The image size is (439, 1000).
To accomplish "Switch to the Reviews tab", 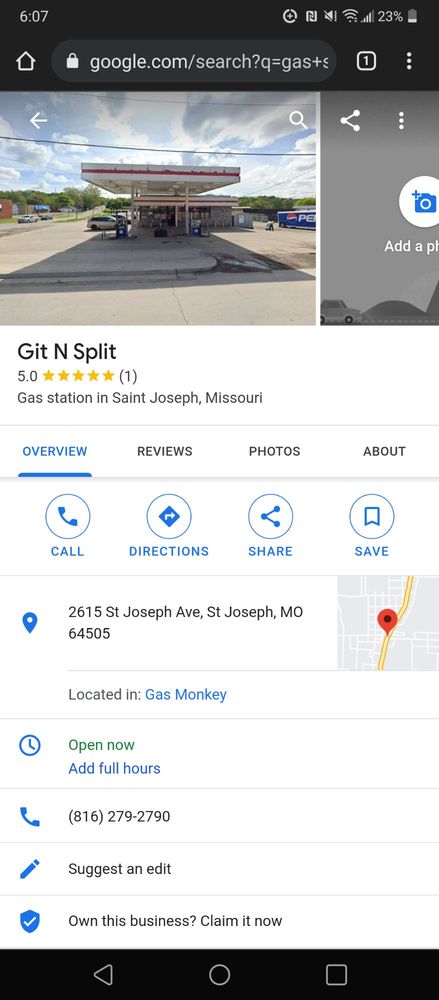I will click(x=165, y=452).
